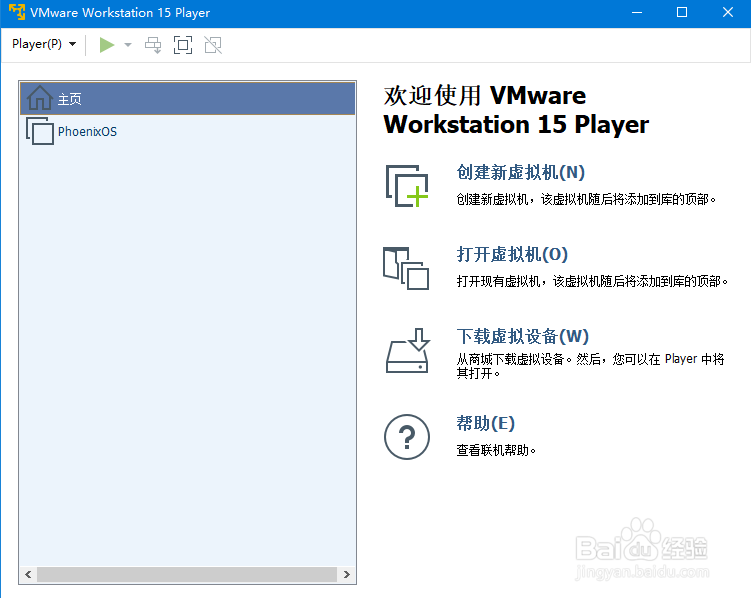Image resolution: width=751 pixels, height=598 pixels.
Task: Click the download virtual appliance icon
Action: tap(408, 351)
